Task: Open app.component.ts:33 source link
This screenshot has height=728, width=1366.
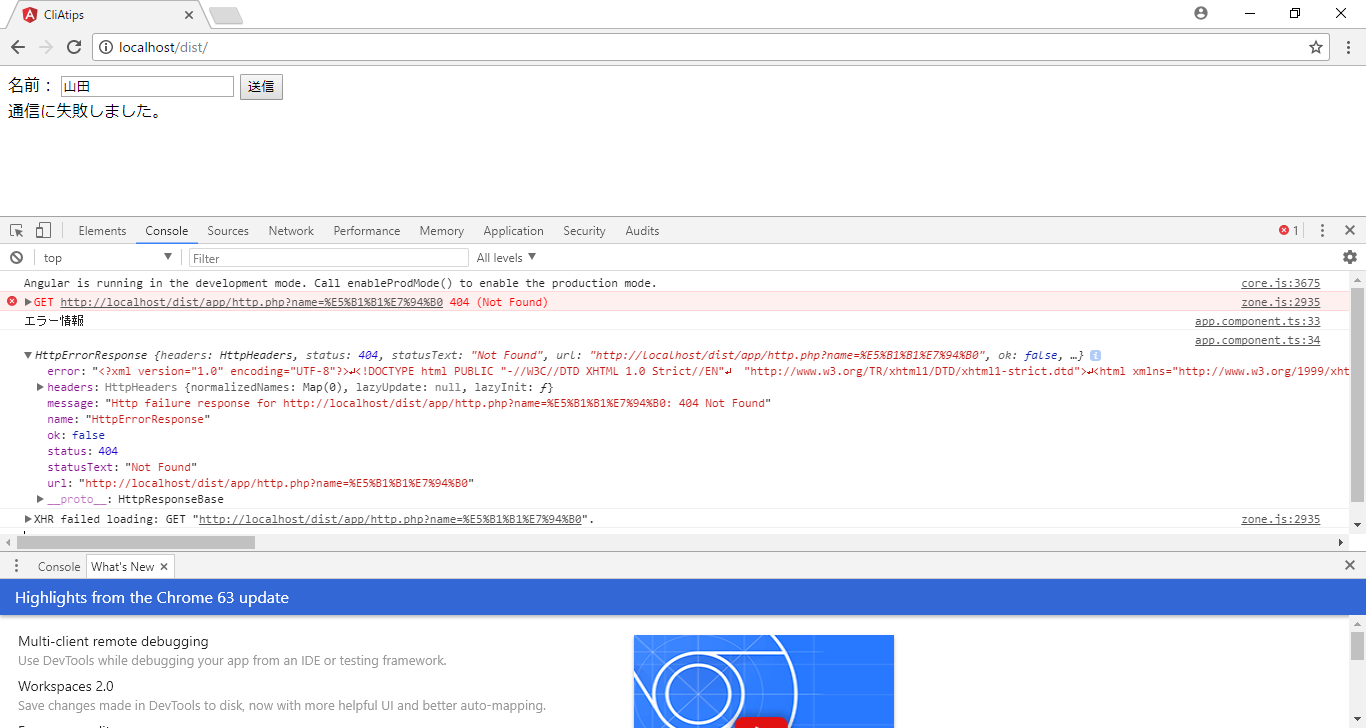Action: pyautogui.click(x=1258, y=321)
